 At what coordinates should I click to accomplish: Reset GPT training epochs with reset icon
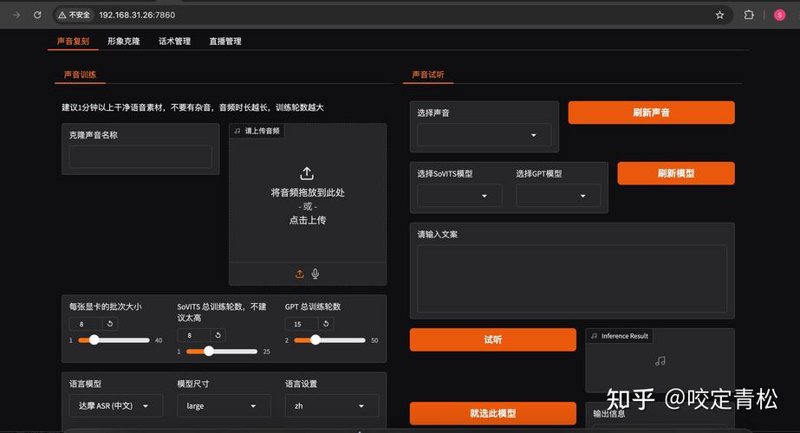(326, 324)
